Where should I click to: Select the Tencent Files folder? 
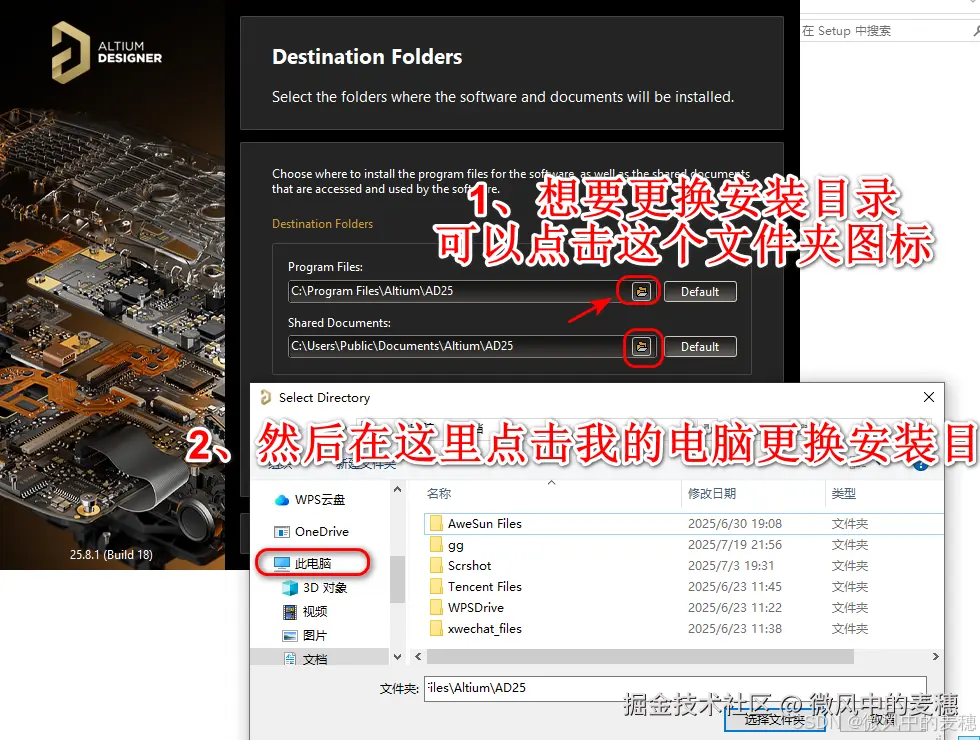pos(684,587)
